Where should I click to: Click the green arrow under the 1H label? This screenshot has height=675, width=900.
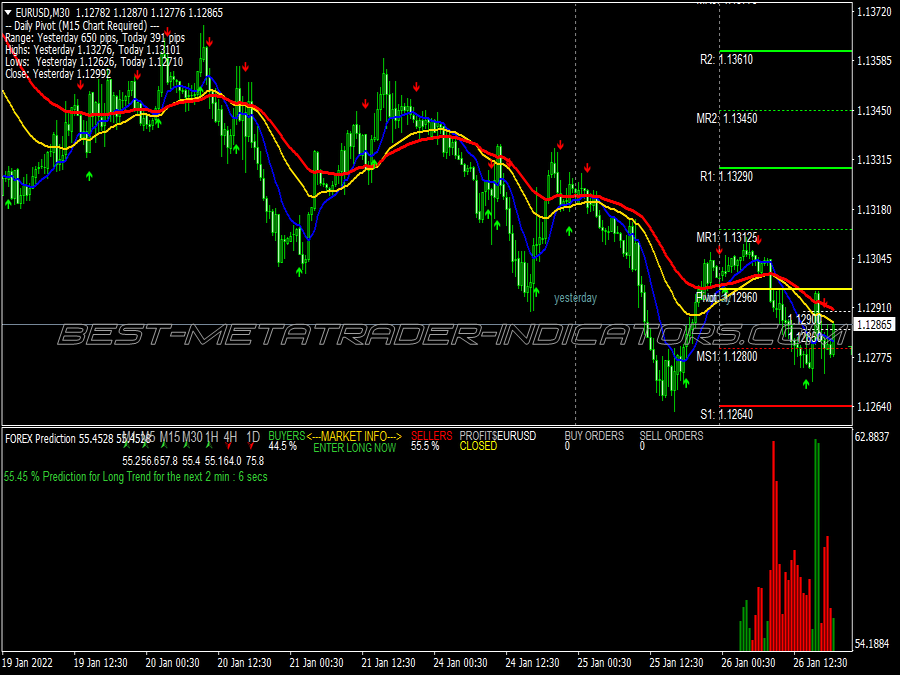click(209, 445)
